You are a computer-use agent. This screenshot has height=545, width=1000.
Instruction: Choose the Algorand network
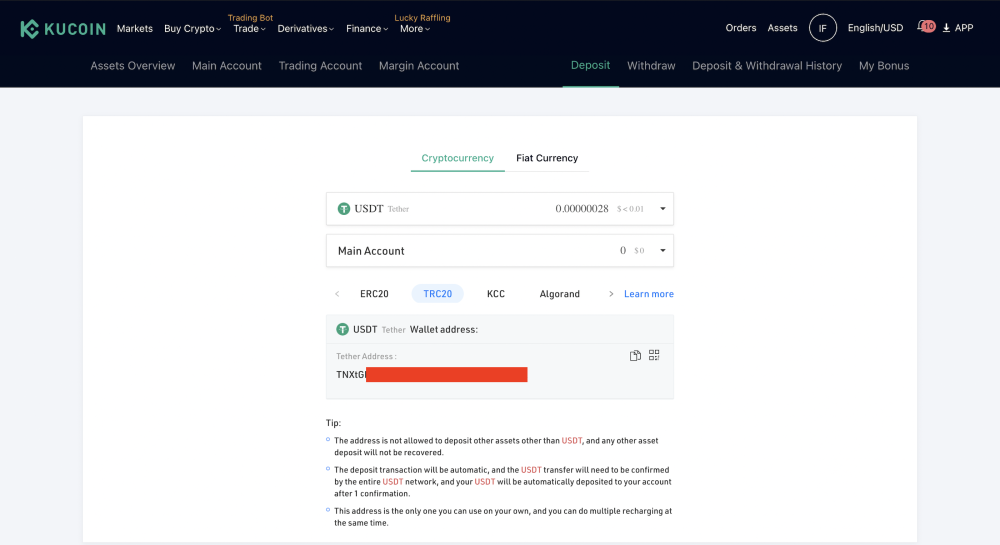click(x=559, y=294)
